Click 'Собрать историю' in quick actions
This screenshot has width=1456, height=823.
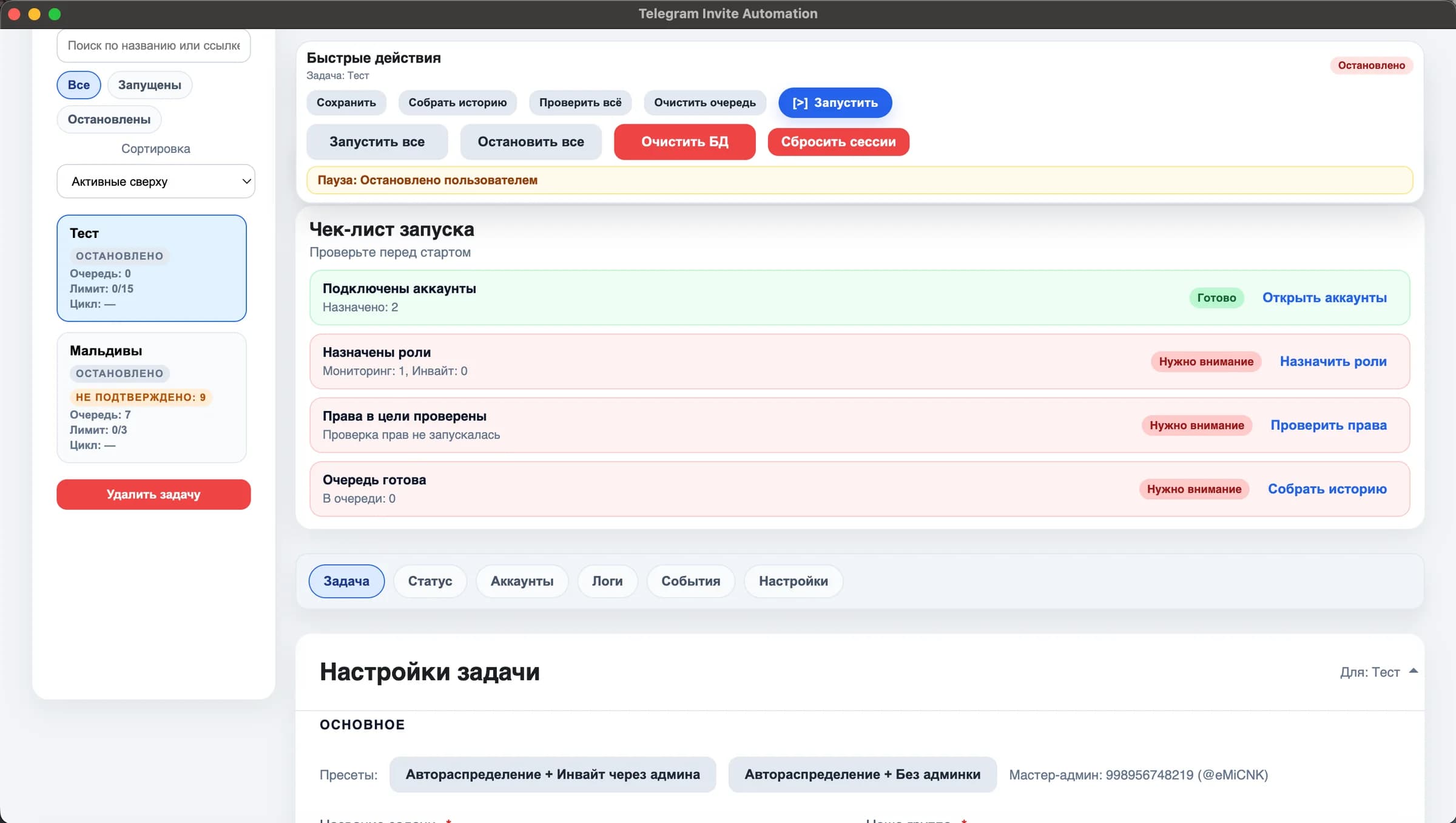point(457,103)
